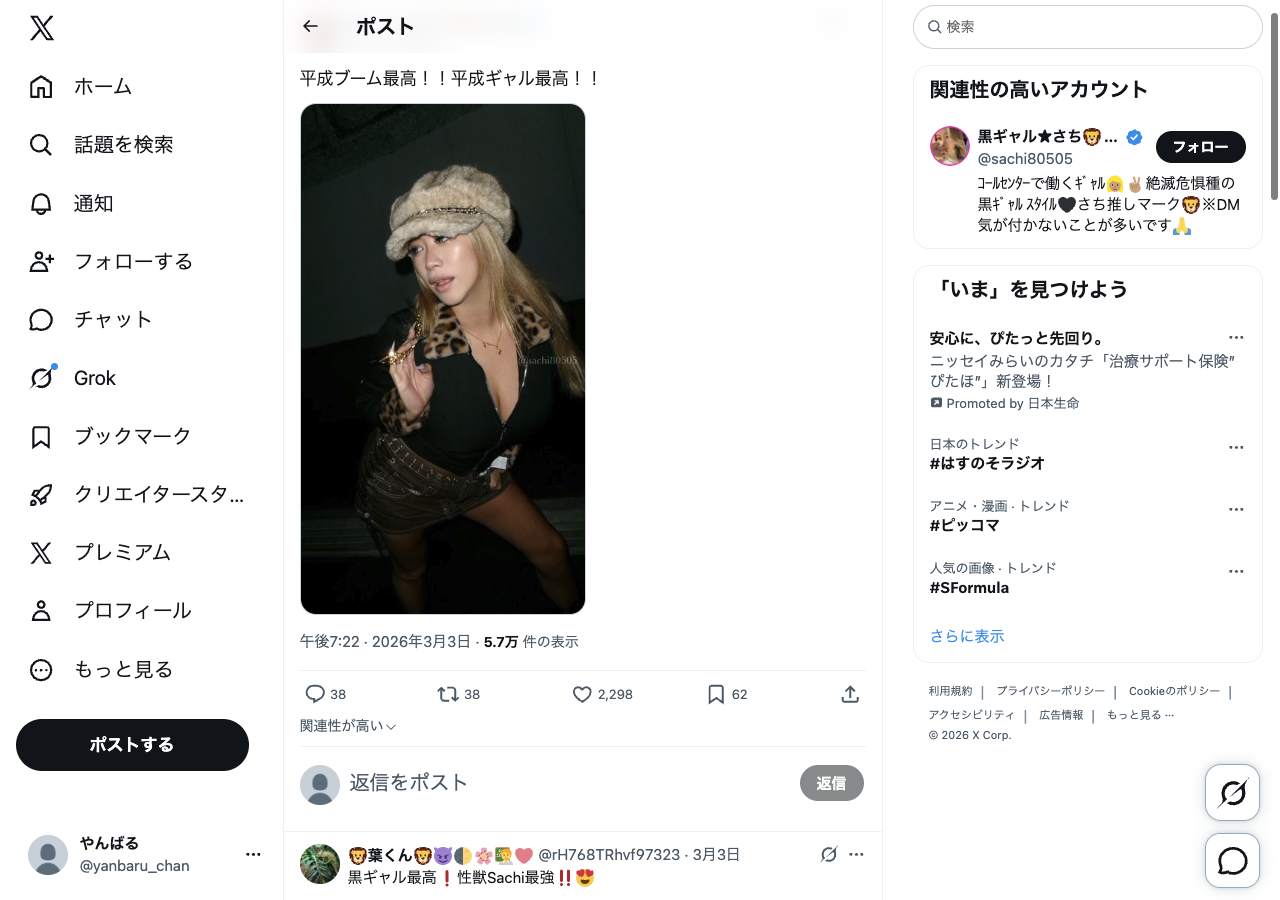Click さらに表示 to show more trends
This screenshot has height=900, width=1280.
tap(966, 636)
